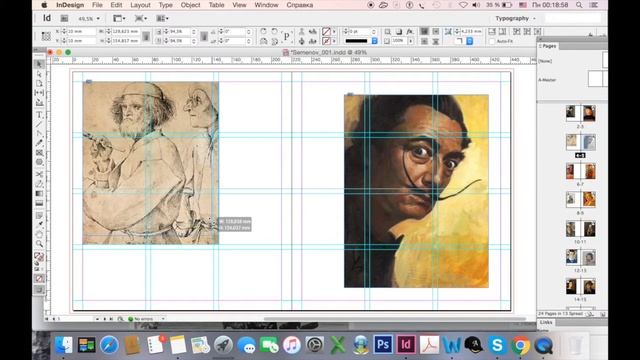Click the width W input field
640x360 pixels.
127,31
